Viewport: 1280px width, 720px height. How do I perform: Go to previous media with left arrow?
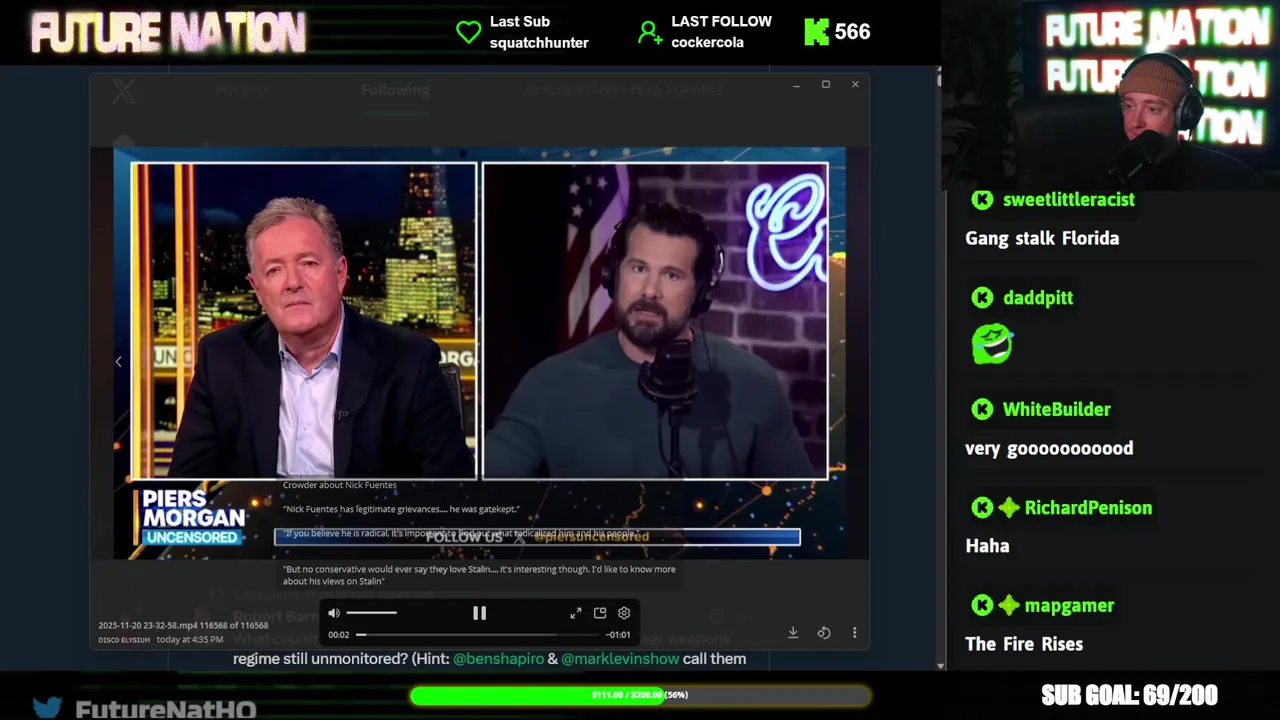click(x=118, y=362)
